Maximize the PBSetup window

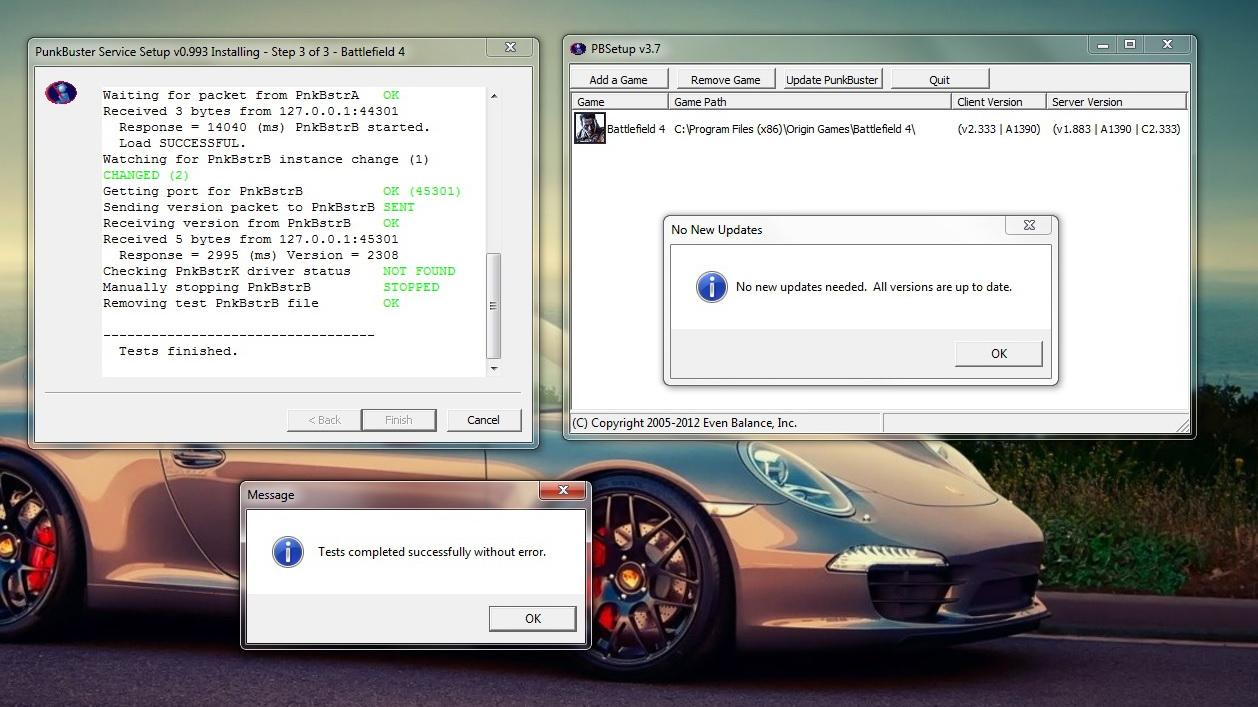[1130, 45]
